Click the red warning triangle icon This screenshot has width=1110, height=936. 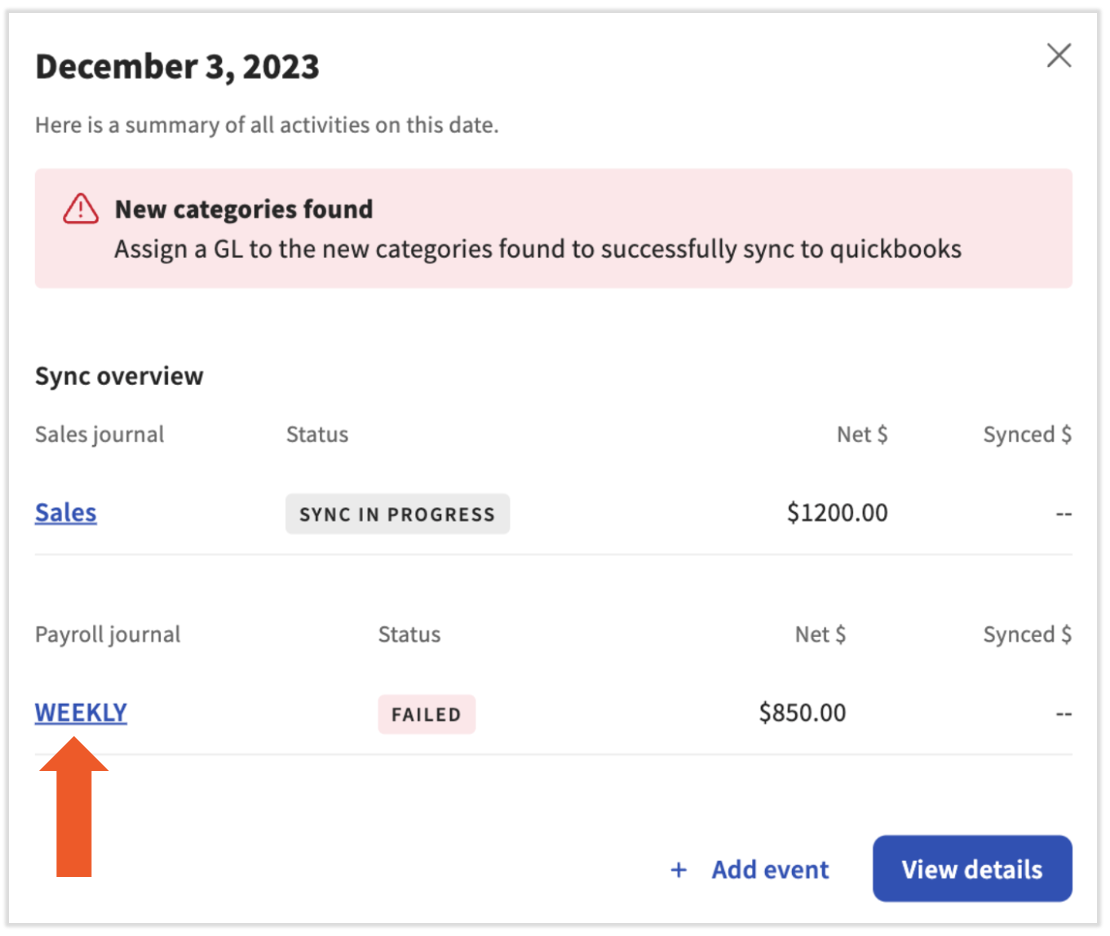pos(80,209)
